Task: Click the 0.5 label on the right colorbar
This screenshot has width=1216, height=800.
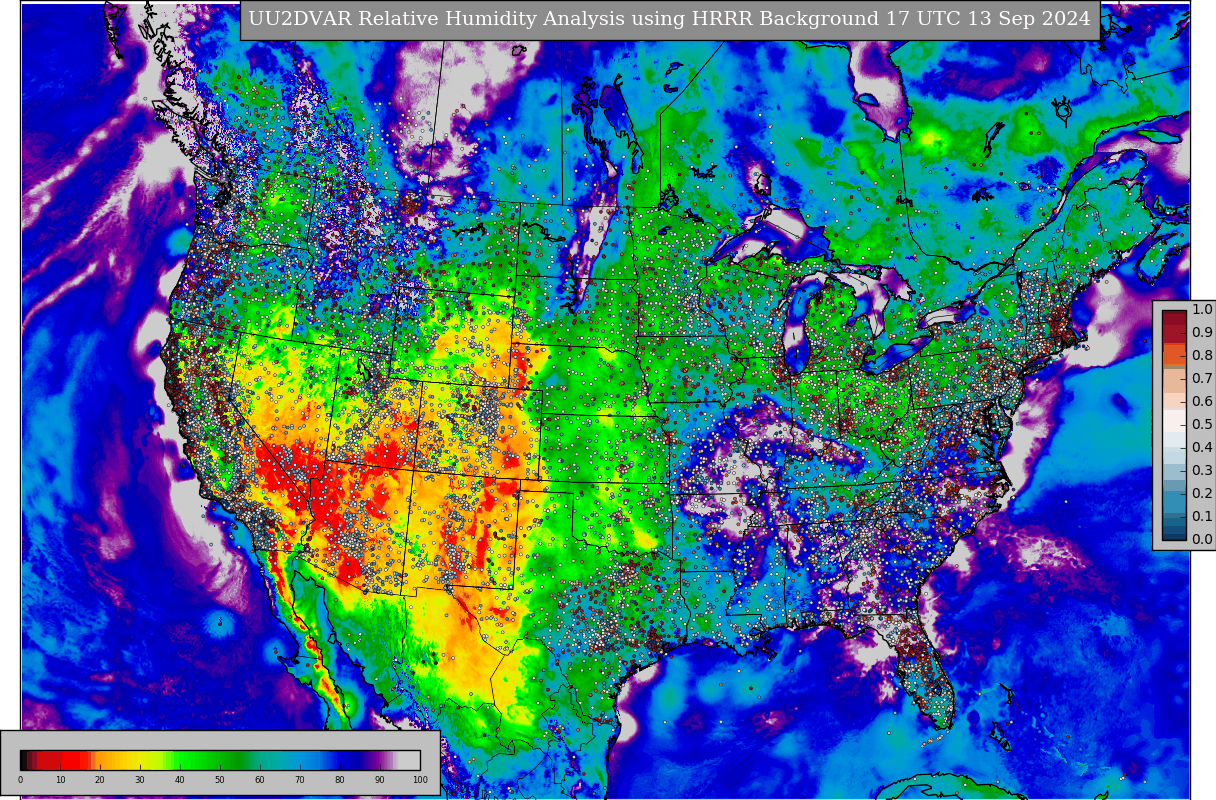Action: point(1202,424)
